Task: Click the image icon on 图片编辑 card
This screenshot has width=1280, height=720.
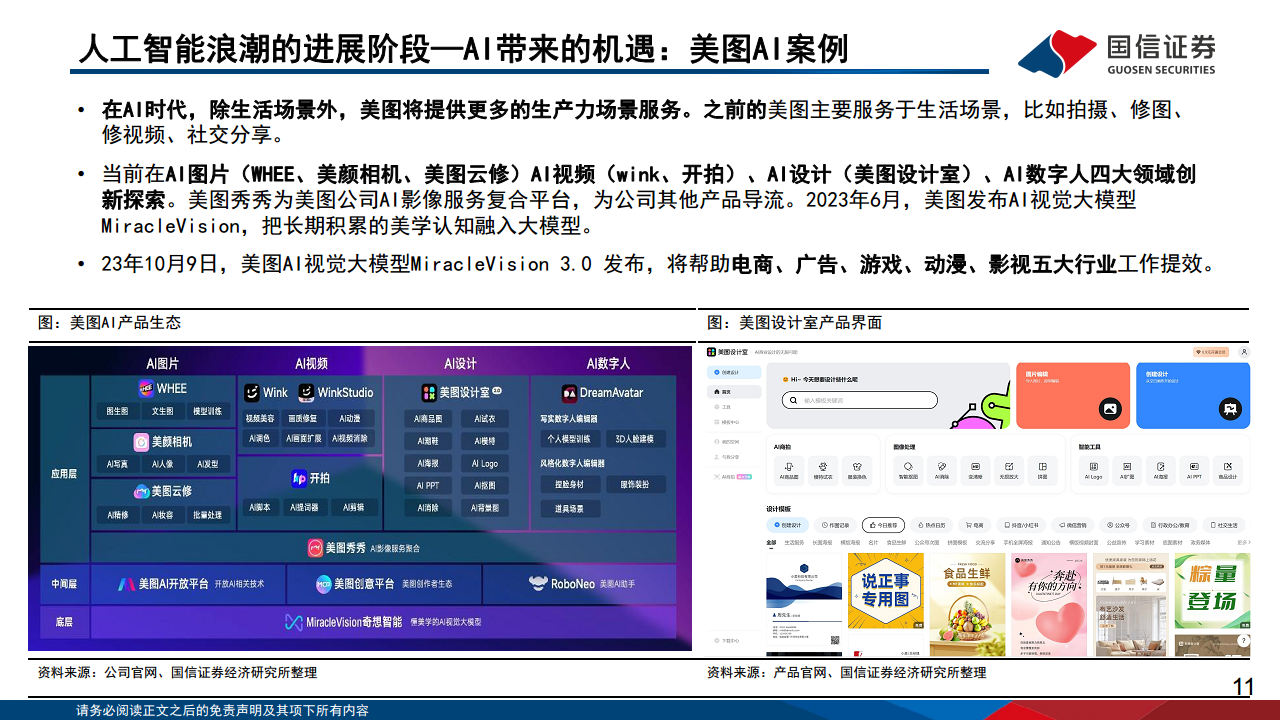Action: (x=1108, y=408)
